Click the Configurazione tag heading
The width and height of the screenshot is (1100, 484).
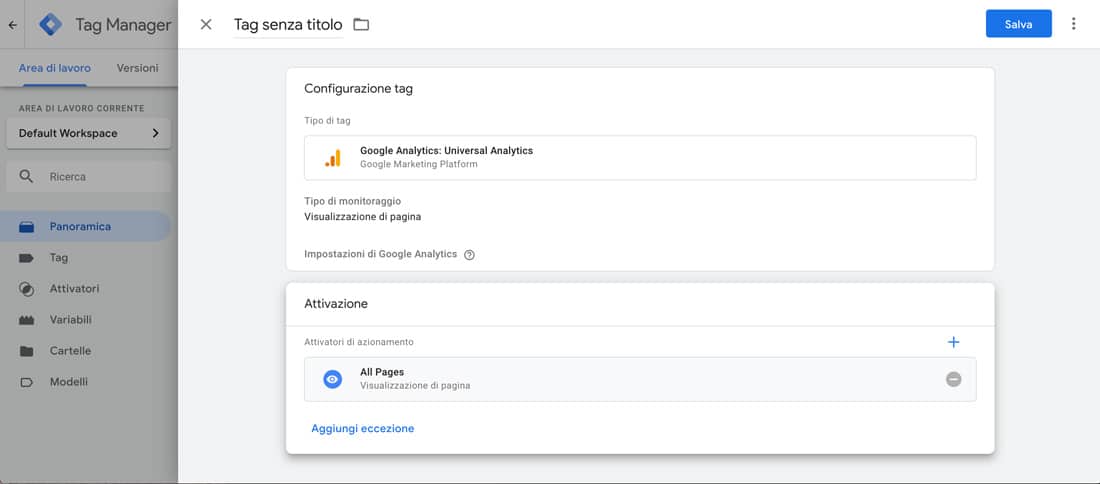[358, 89]
